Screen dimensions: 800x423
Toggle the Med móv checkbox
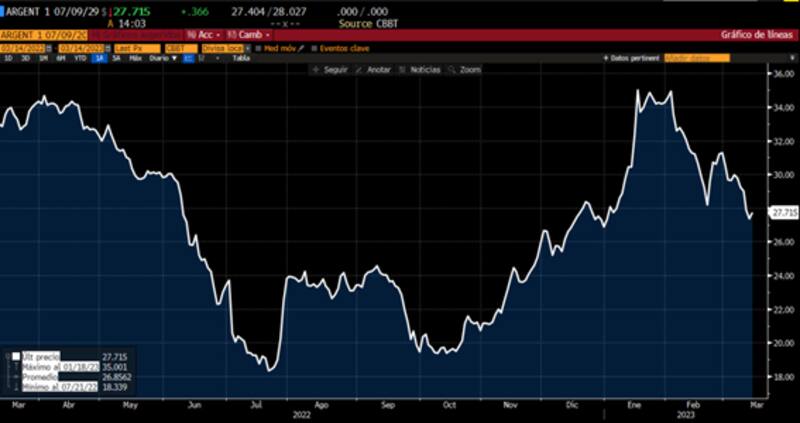click(x=259, y=47)
